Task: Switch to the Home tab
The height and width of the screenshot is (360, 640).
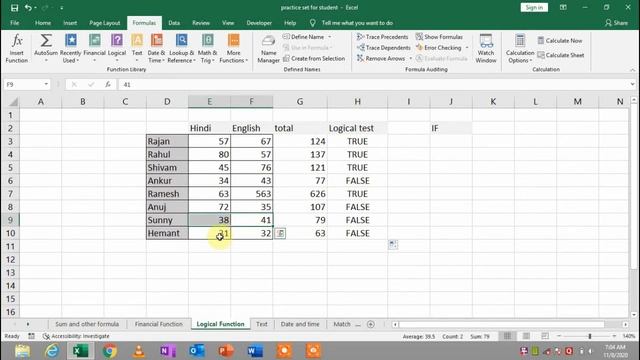Action: pyautogui.click(x=43, y=23)
